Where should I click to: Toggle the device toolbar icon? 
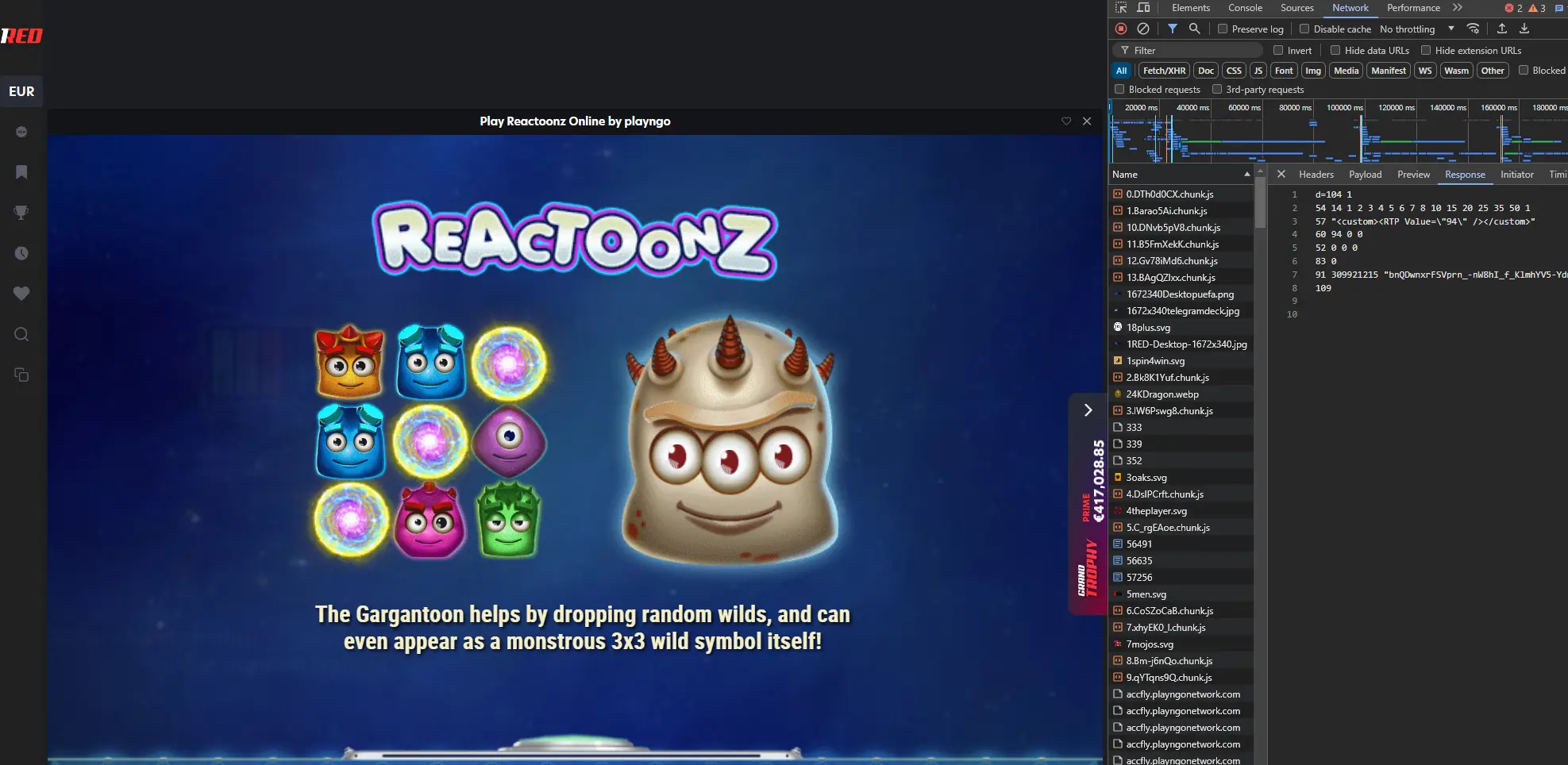click(x=1143, y=8)
